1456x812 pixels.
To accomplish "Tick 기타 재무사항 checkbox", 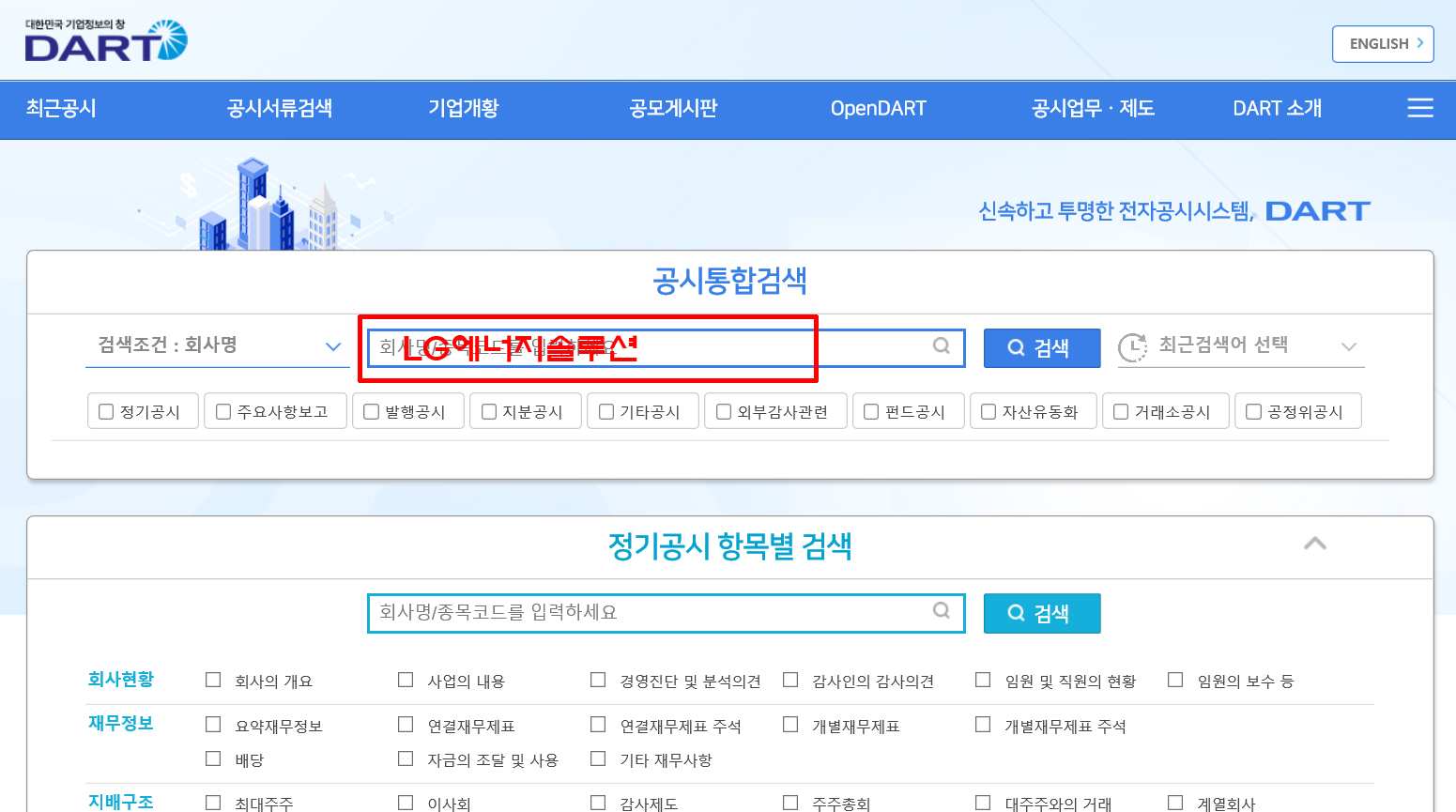I will coord(598,758).
